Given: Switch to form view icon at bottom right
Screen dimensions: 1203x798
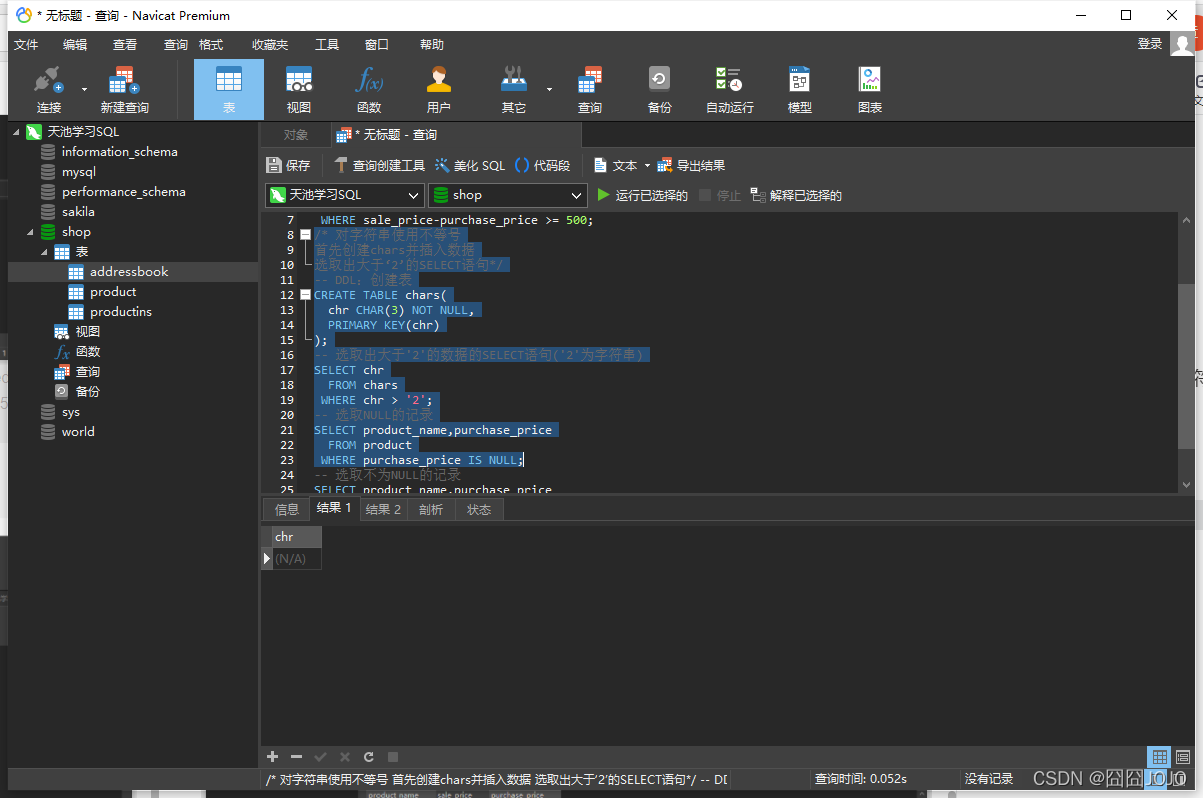Looking at the screenshot, I should click(x=1183, y=757).
